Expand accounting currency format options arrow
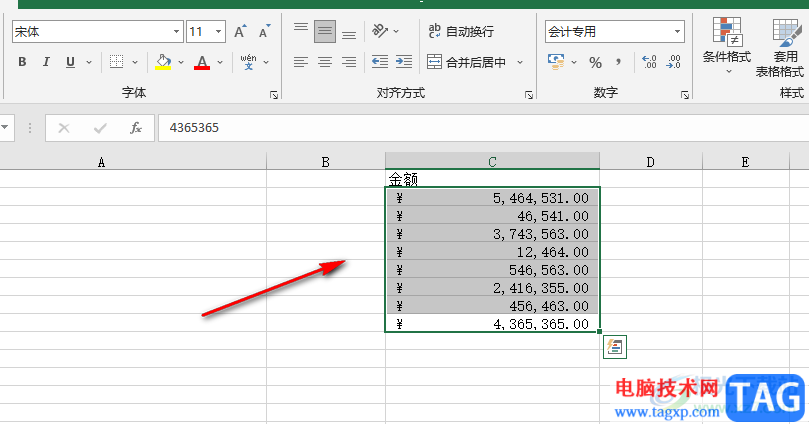The width and height of the screenshot is (809, 424). 574,62
